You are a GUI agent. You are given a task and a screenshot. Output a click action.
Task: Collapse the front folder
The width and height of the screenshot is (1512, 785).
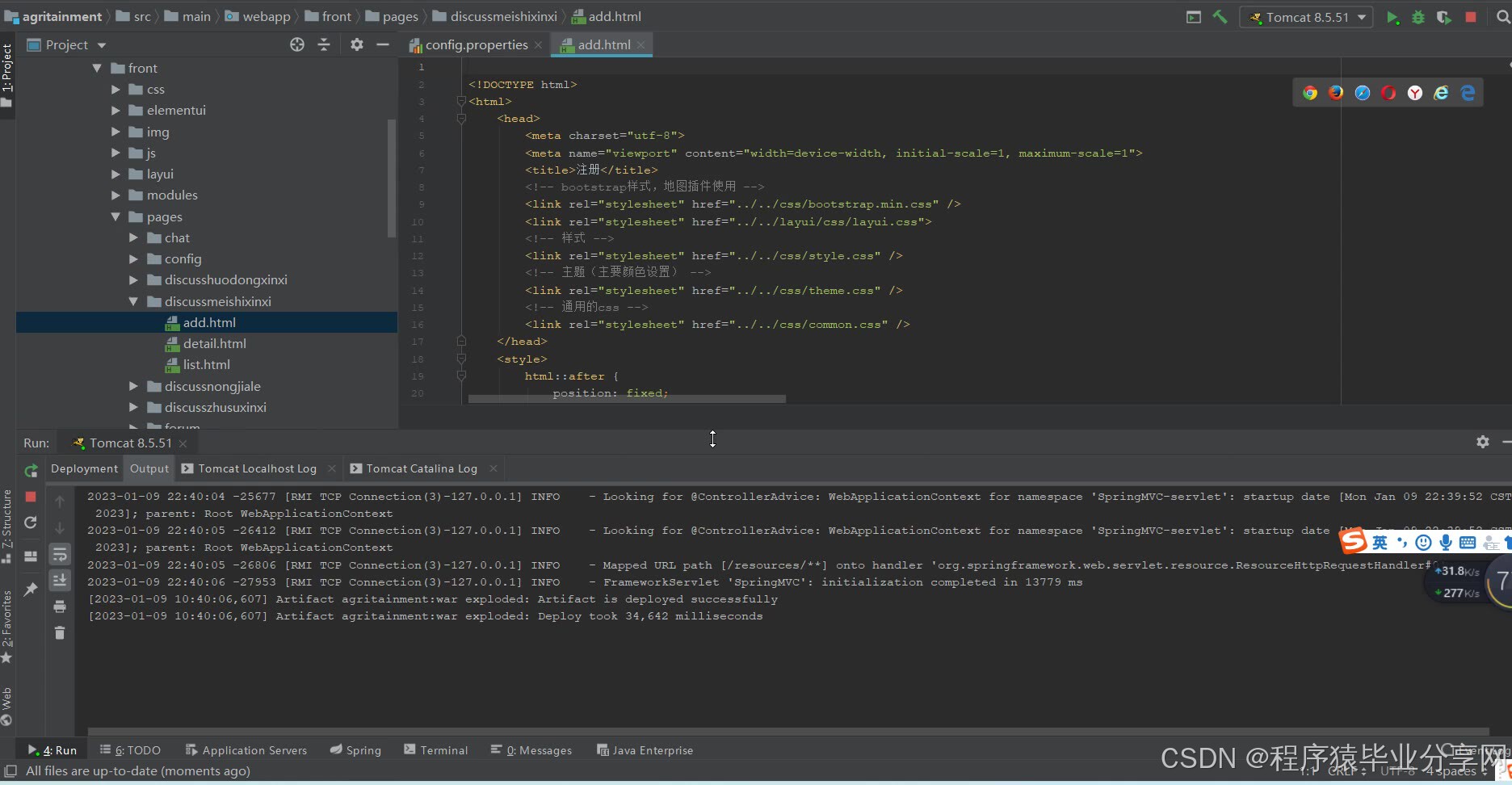click(97, 69)
